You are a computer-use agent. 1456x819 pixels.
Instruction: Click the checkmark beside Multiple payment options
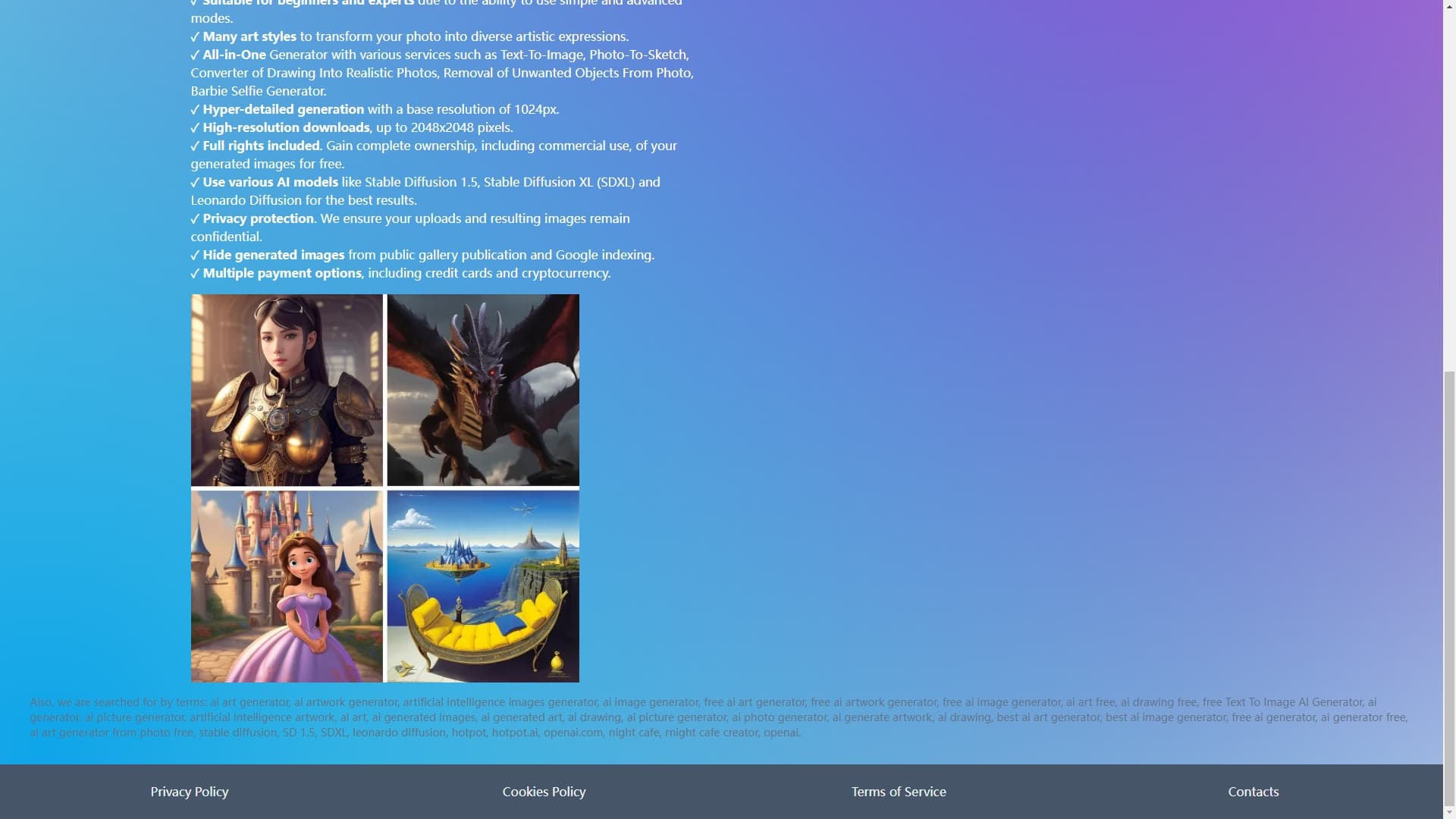coord(195,274)
